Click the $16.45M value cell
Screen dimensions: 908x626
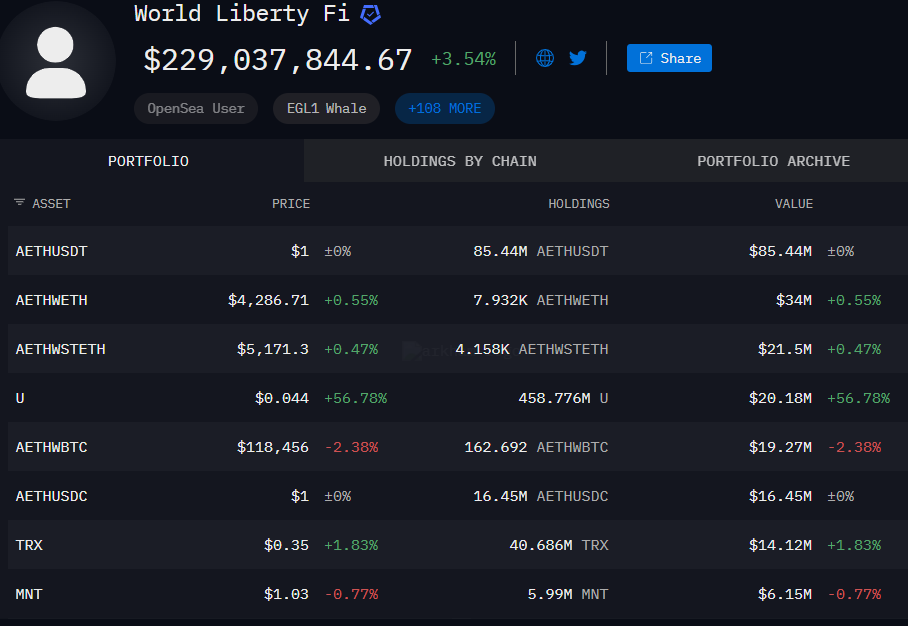point(780,496)
